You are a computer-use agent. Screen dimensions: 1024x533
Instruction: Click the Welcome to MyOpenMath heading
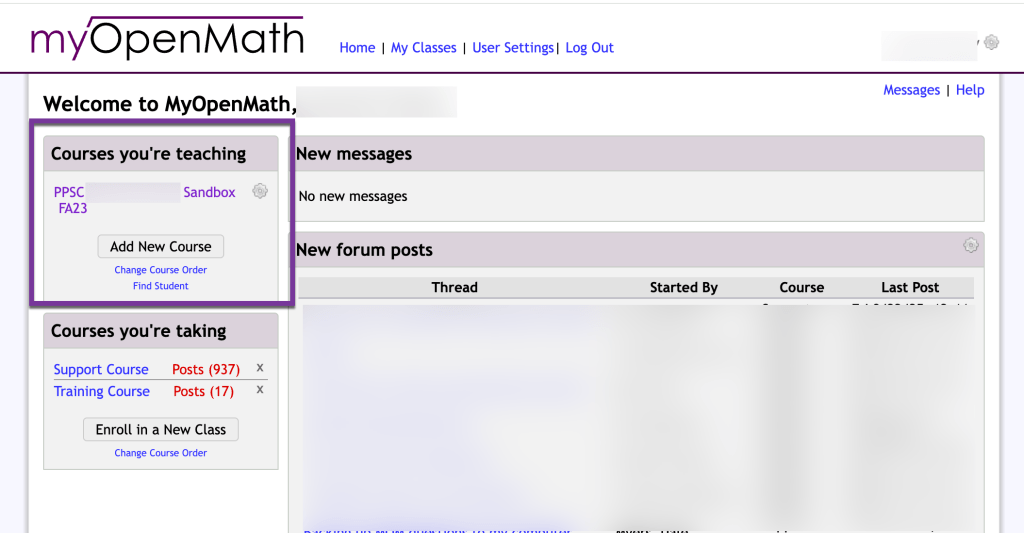(170, 105)
